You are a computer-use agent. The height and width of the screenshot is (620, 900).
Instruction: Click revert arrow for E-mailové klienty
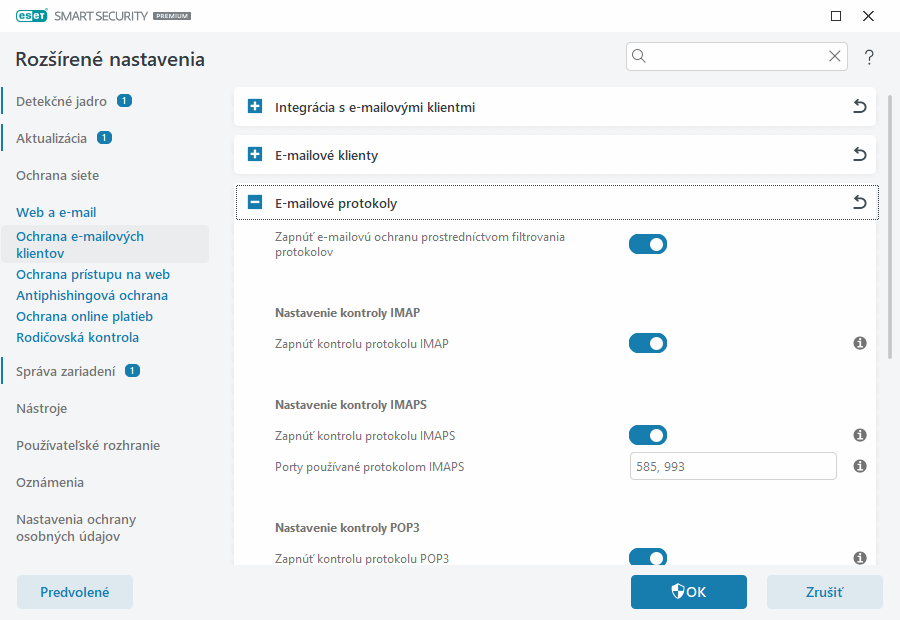859,155
